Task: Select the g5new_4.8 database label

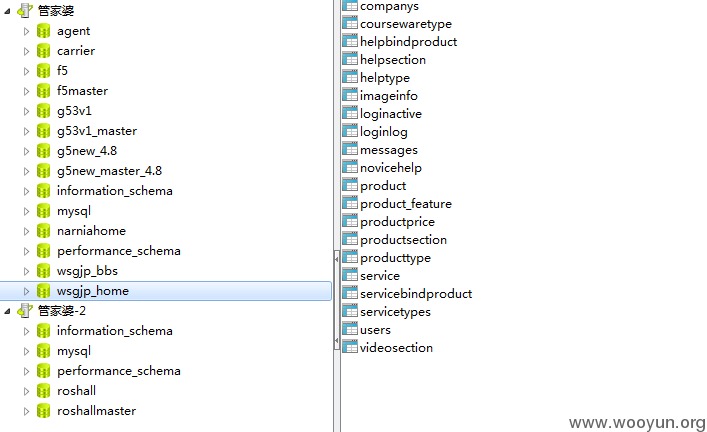Action: coord(87,151)
